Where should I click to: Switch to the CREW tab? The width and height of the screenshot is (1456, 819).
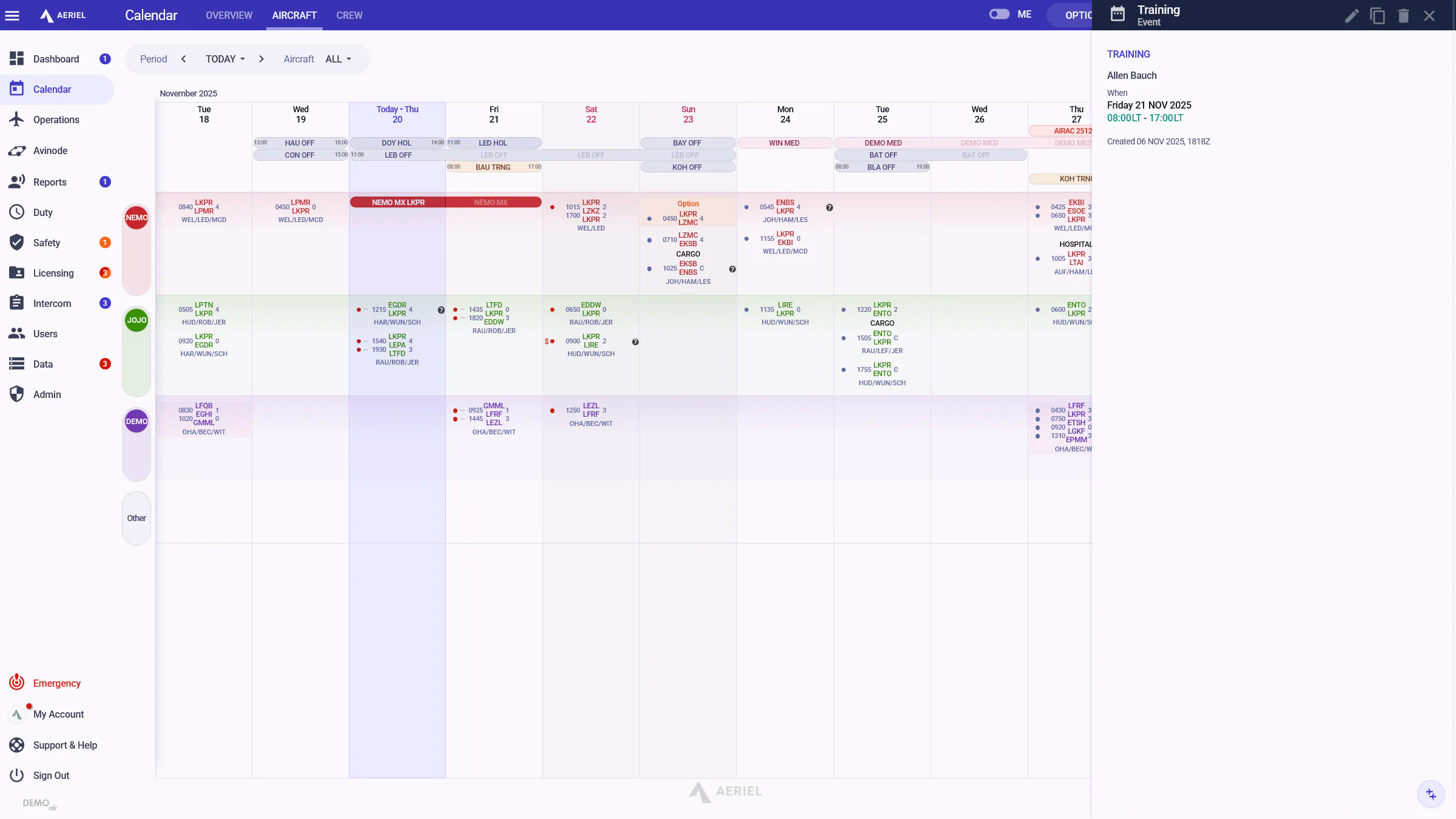[x=349, y=15]
